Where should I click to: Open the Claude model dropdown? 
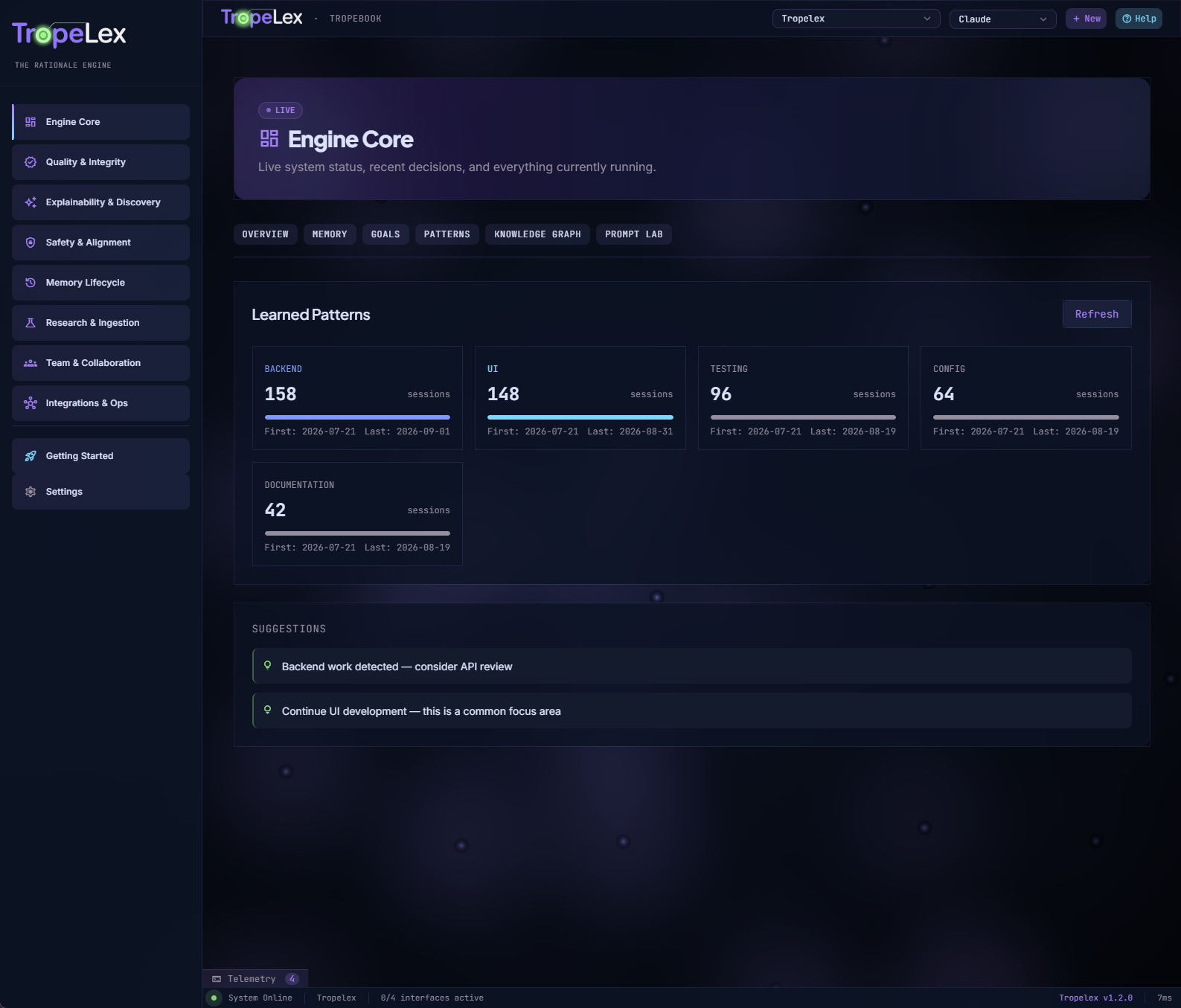tap(1002, 19)
